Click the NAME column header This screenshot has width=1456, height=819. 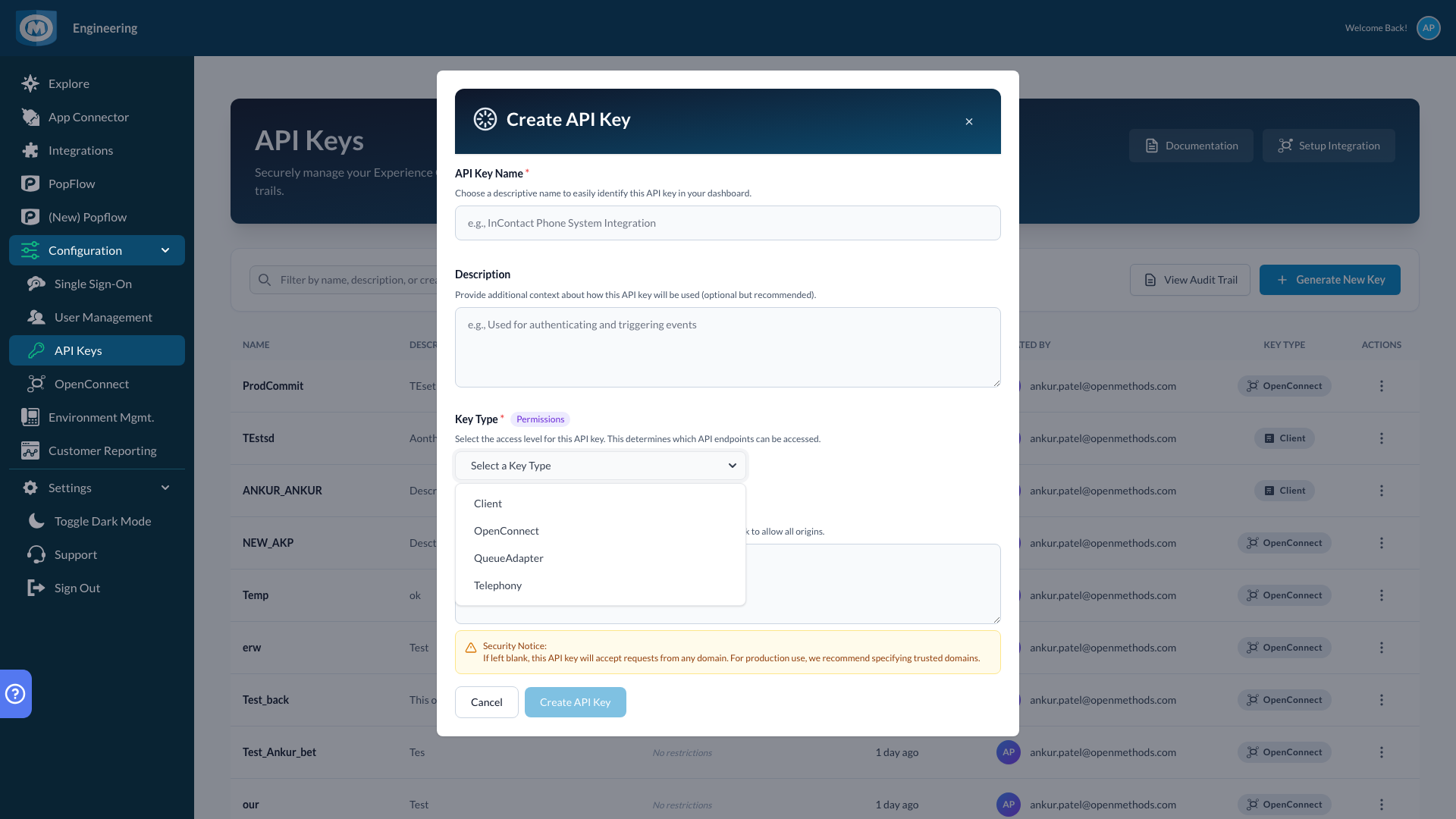coord(256,345)
